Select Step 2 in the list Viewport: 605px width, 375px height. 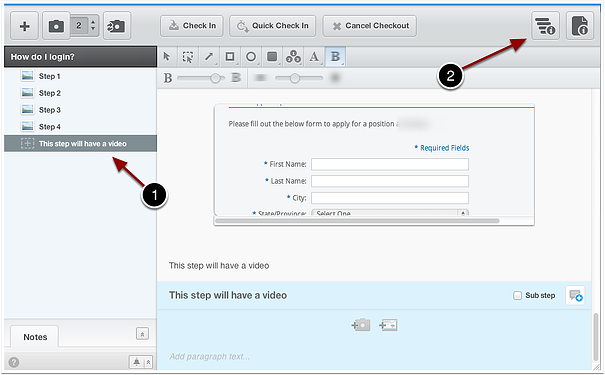pos(80,93)
